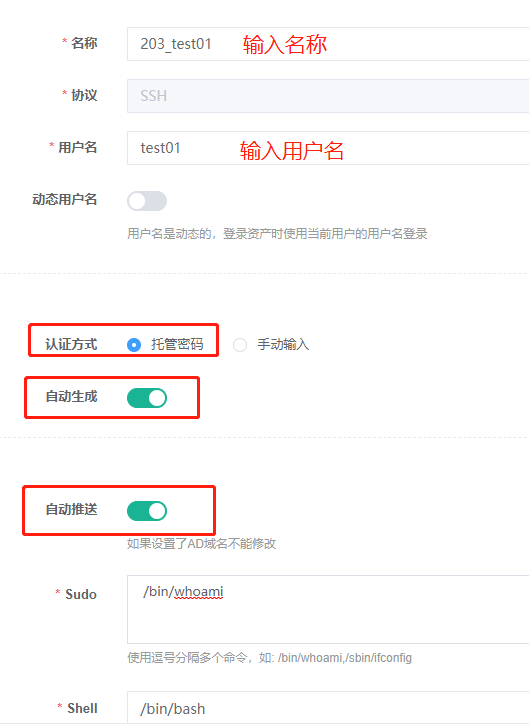Click the 用户名 input field containing test01

pyautogui.click(x=328, y=148)
